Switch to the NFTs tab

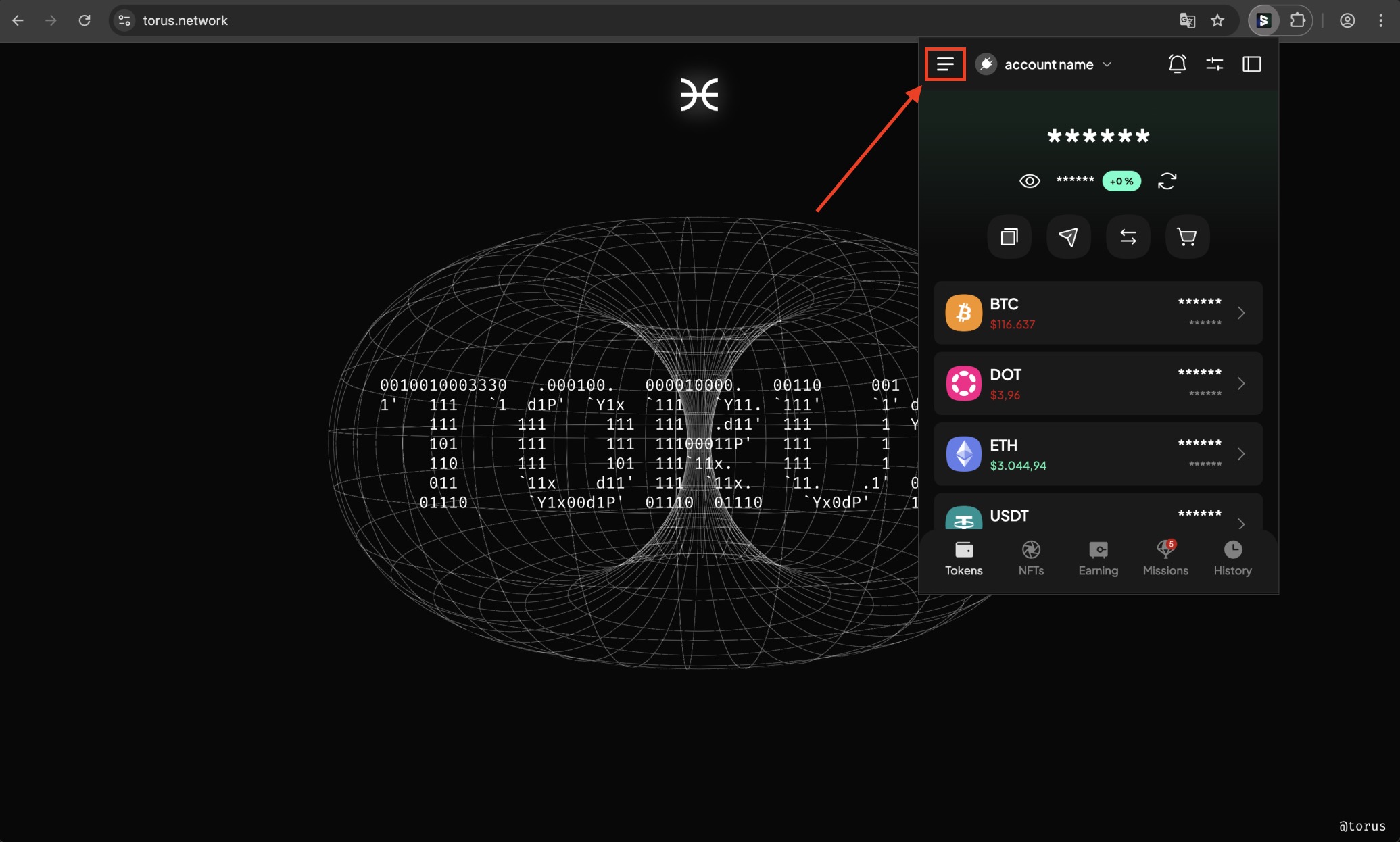[x=1031, y=557]
